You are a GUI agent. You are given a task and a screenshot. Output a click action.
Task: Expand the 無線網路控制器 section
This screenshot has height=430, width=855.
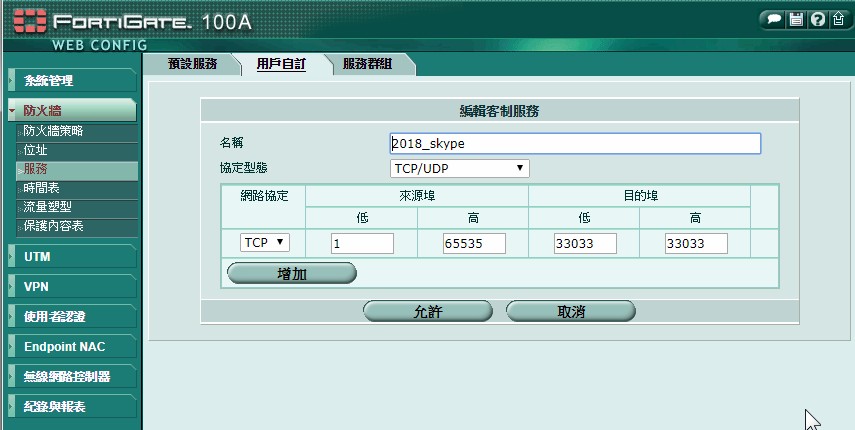[73, 376]
